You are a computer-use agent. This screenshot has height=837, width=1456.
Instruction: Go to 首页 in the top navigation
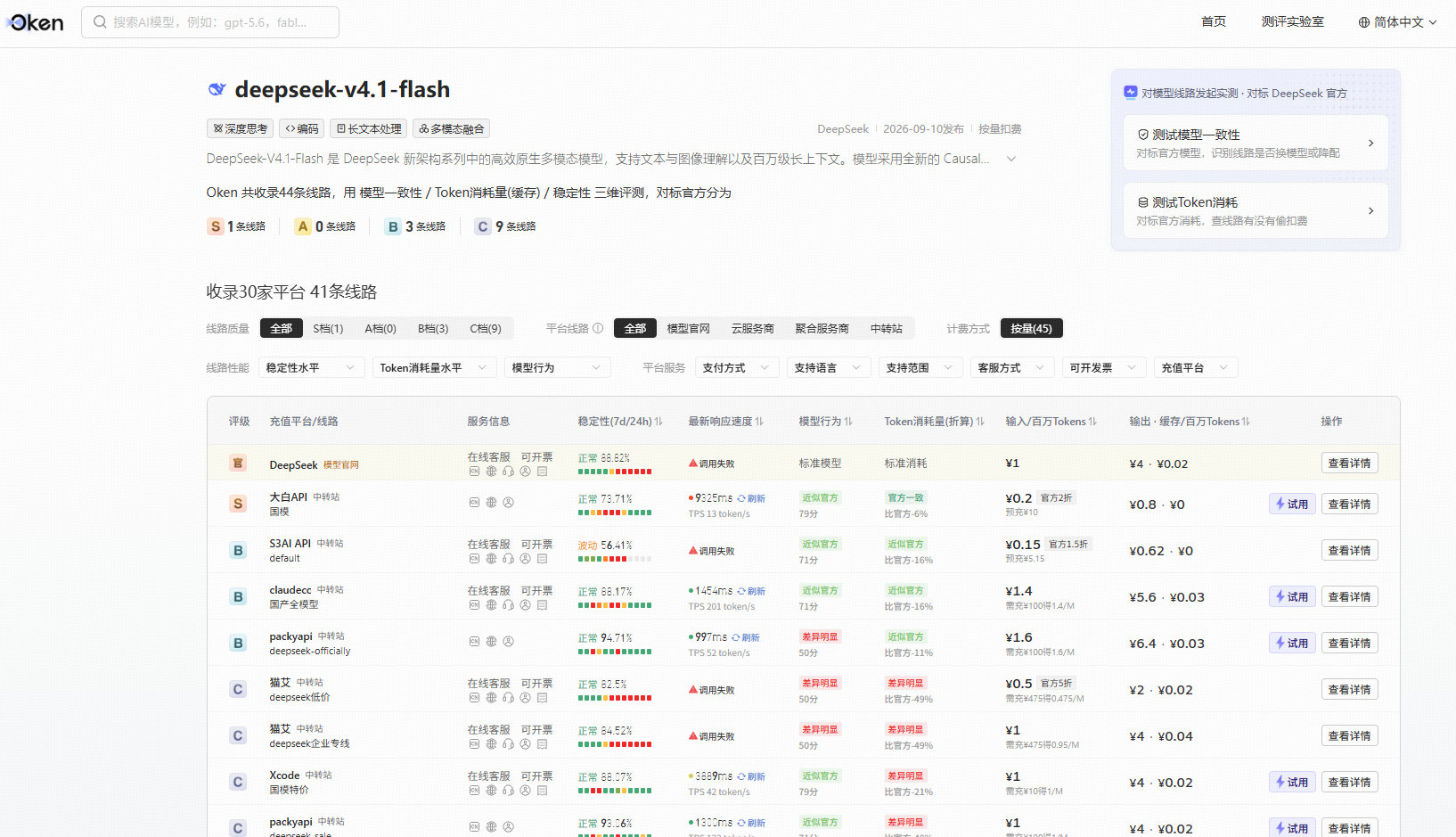click(1214, 22)
